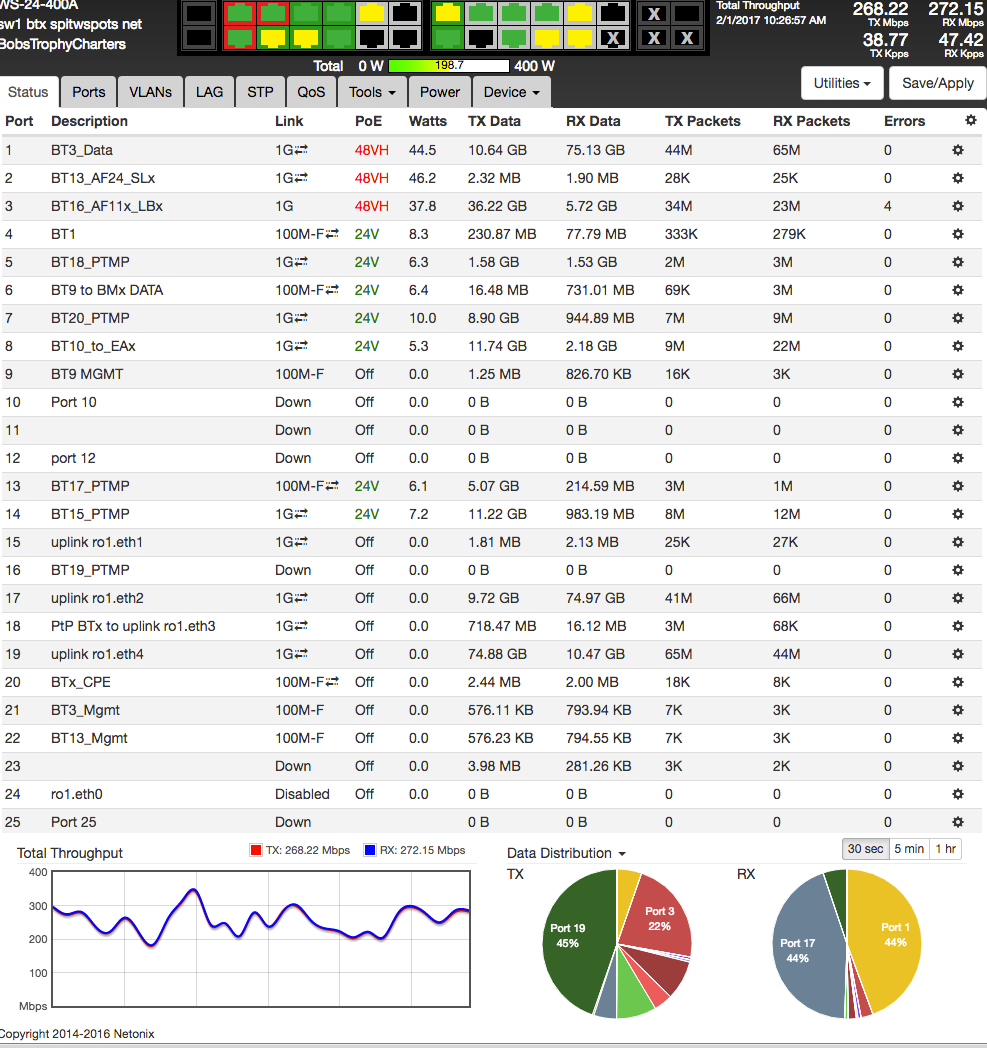This screenshot has height=1048, width=987.
Task: Click gear icon on BT17_PTMP row
Action: (957, 486)
